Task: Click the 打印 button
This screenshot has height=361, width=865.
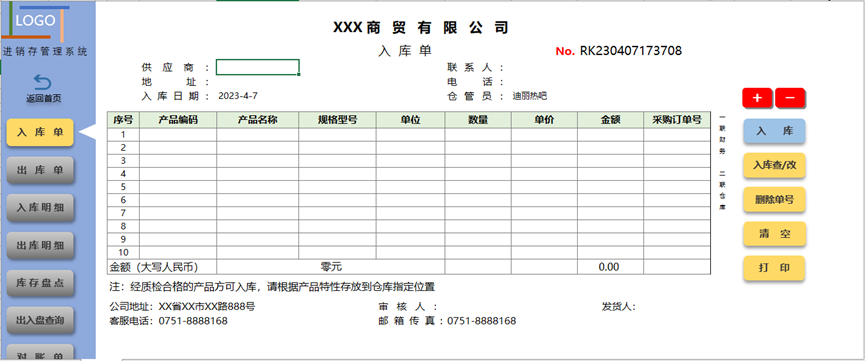Action: 775,268
